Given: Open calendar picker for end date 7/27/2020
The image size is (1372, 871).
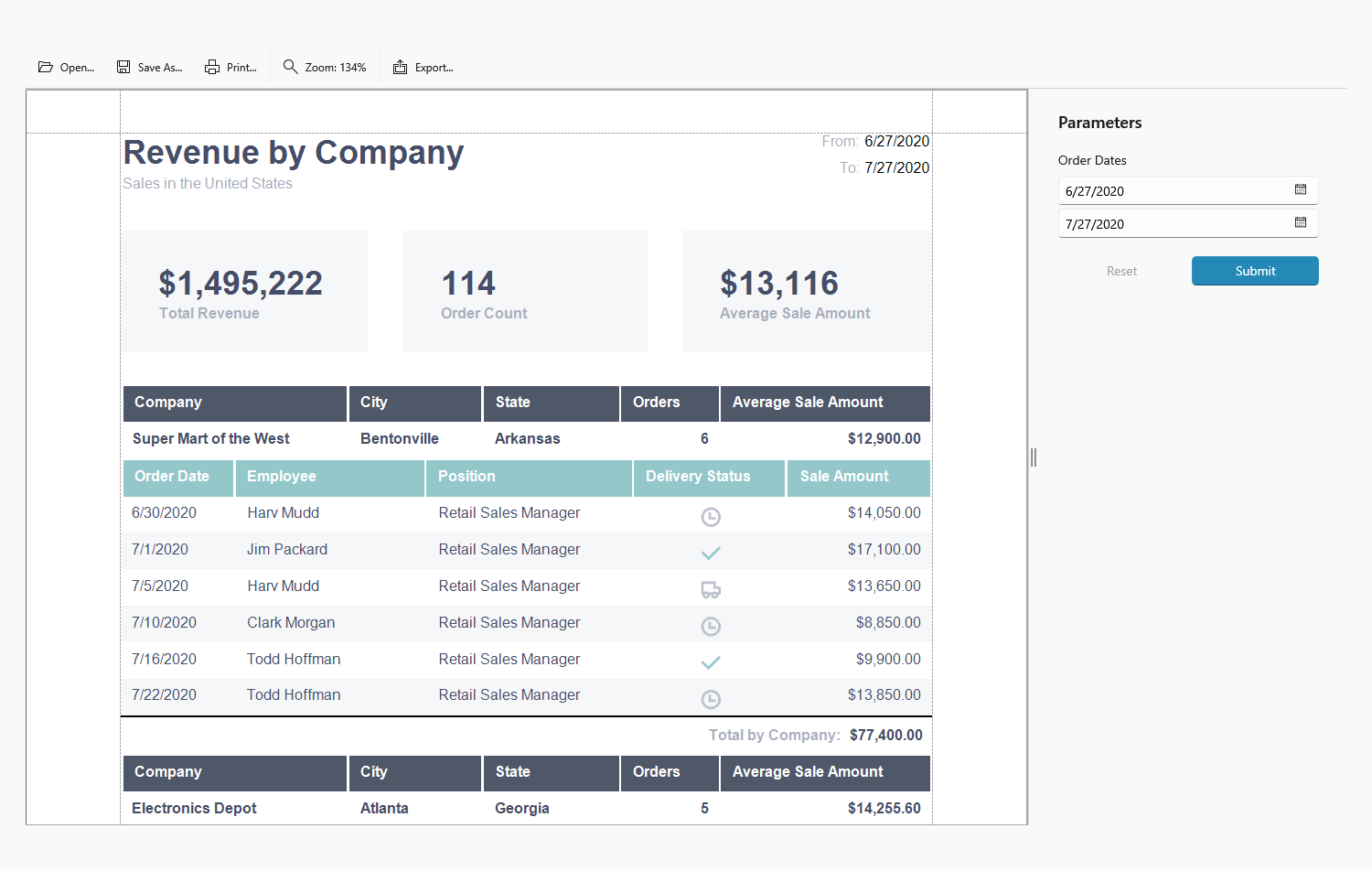Looking at the screenshot, I should click(1300, 222).
